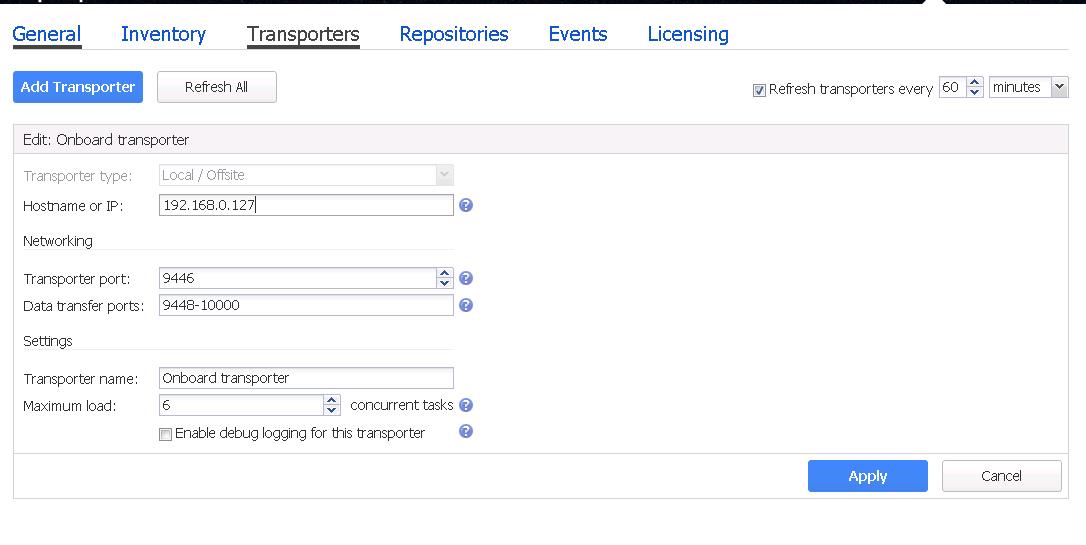The width and height of the screenshot is (1086, 545).
Task: Switch to the Repositories tab
Action: click(x=454, y=34)
